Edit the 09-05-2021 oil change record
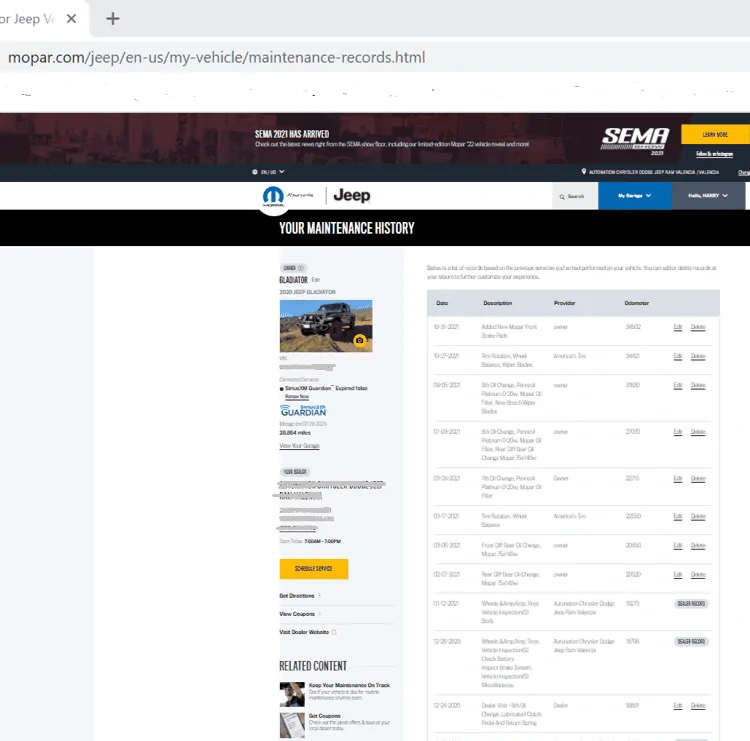 point(678,386)
